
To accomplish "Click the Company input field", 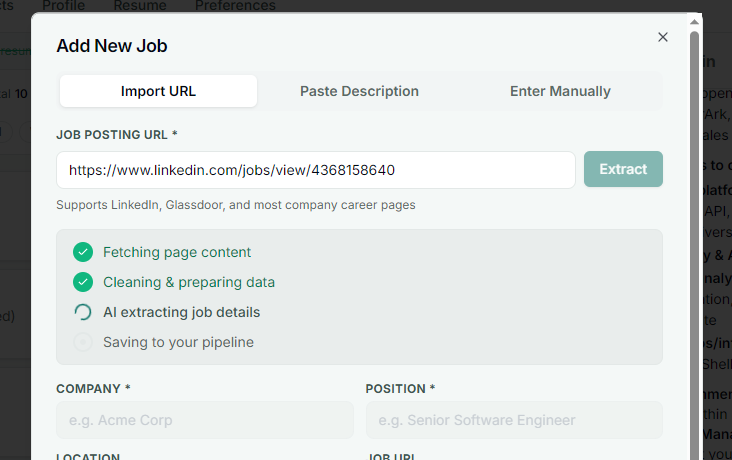I will pyautogui.click(x=205, y=420).
